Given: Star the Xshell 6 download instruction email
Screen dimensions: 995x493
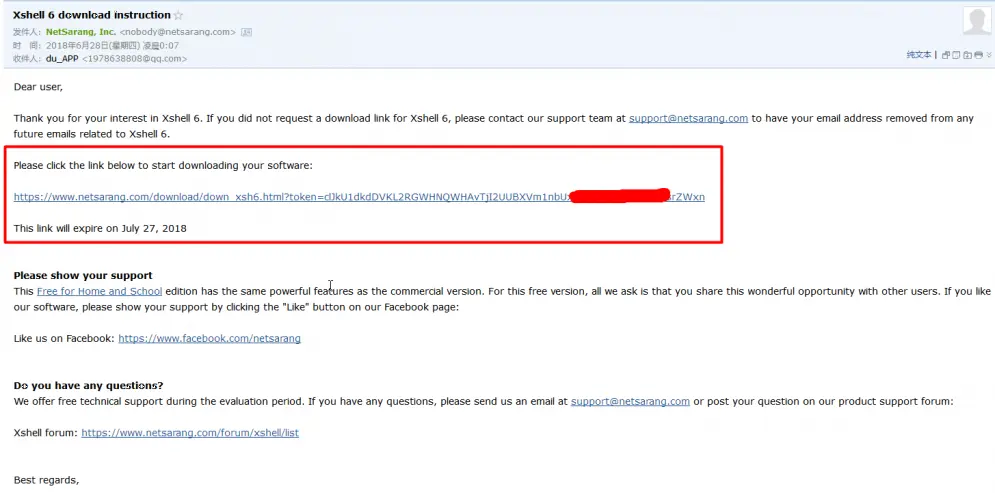Looking at the screenshot, I should pos(178,15).
